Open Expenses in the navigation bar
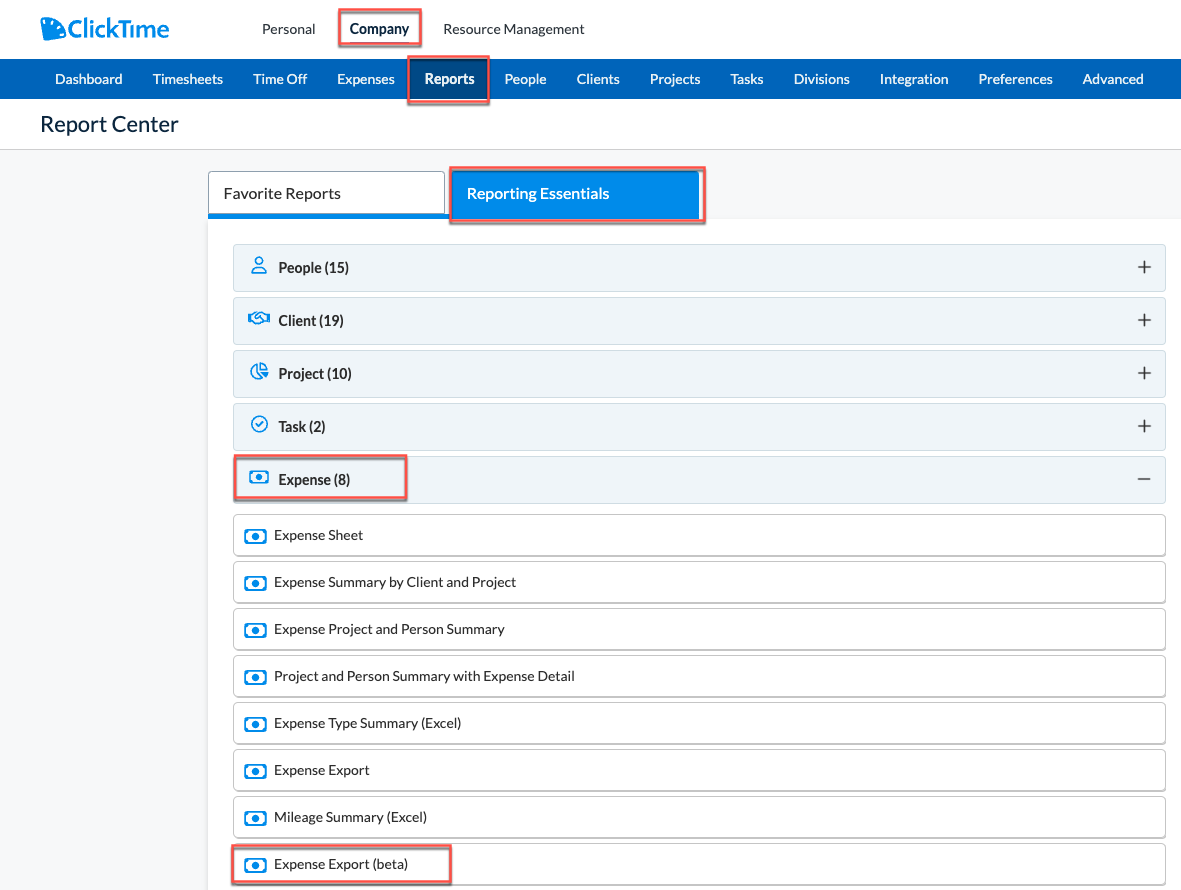The height and width of the screenshot is (890, 1181). pos(366,79)
